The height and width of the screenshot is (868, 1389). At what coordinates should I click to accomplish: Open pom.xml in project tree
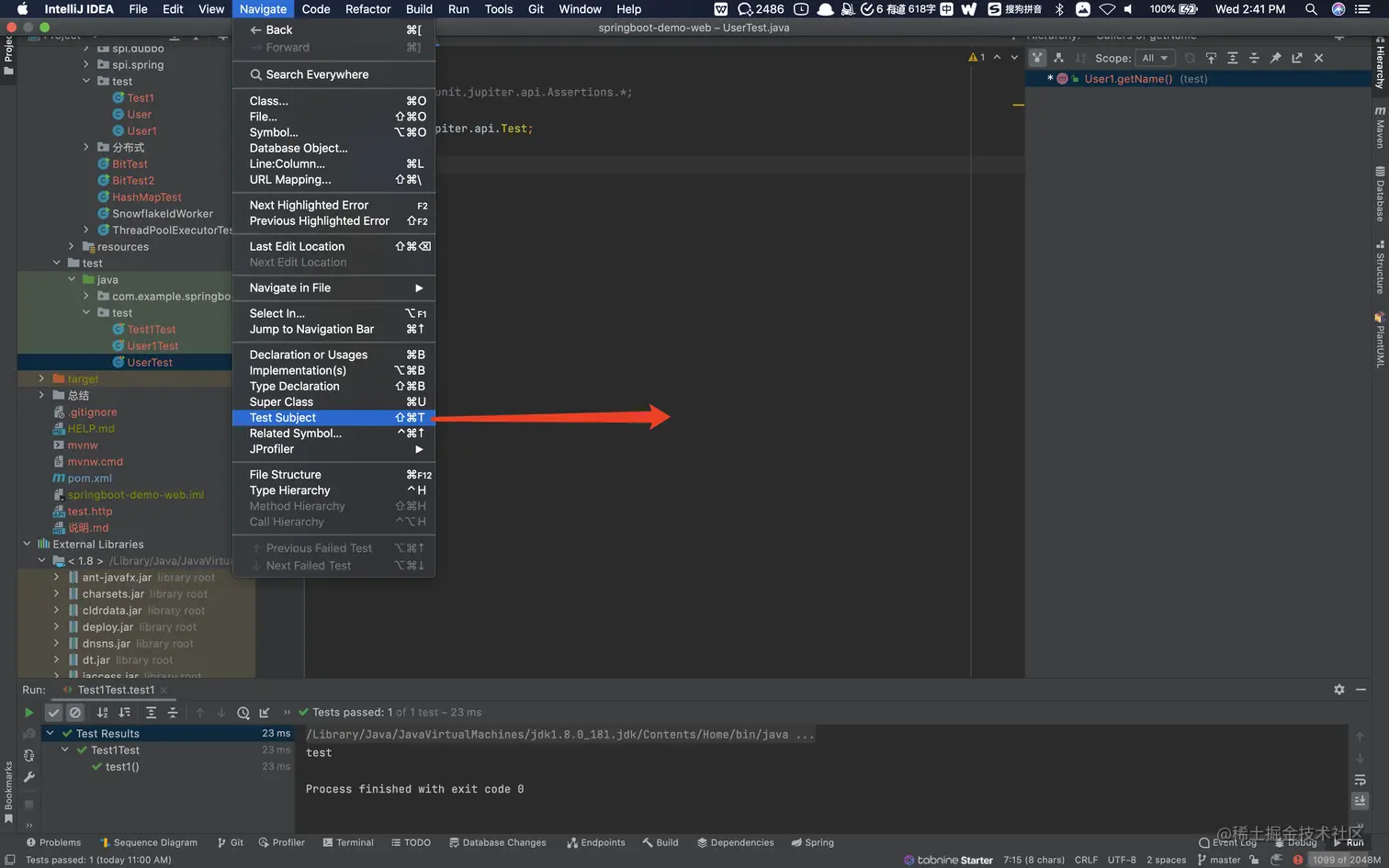pos(89,479)
